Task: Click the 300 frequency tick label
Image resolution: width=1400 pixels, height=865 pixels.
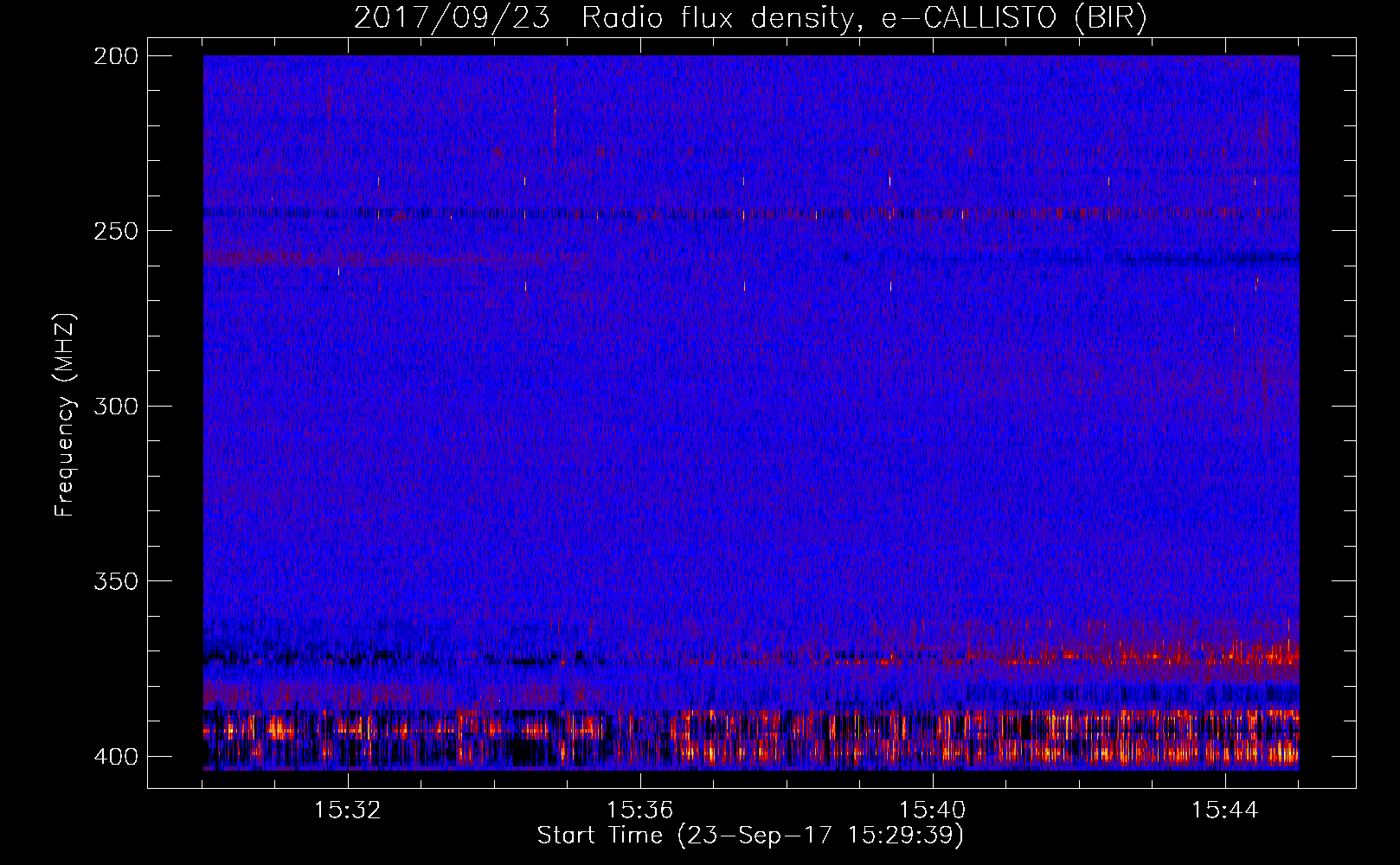Action: pyautogui.click(x=115, y=407)
